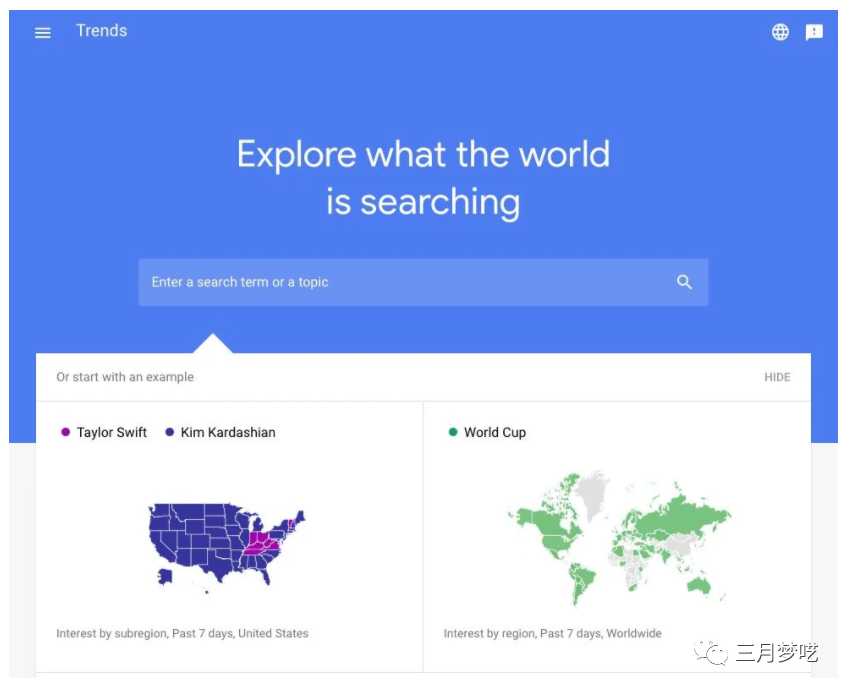This screenshot has height=690, width=846.
Task: Open the Taylor Swift example term
Action: (x=112, y=432)
